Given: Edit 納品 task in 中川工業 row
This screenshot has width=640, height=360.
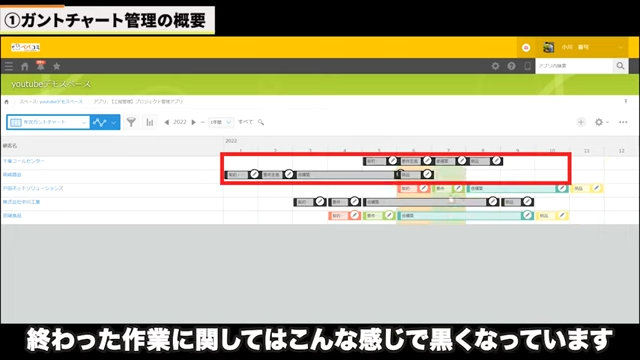Looking at the screenshot, I should click(x=527, y=202).
